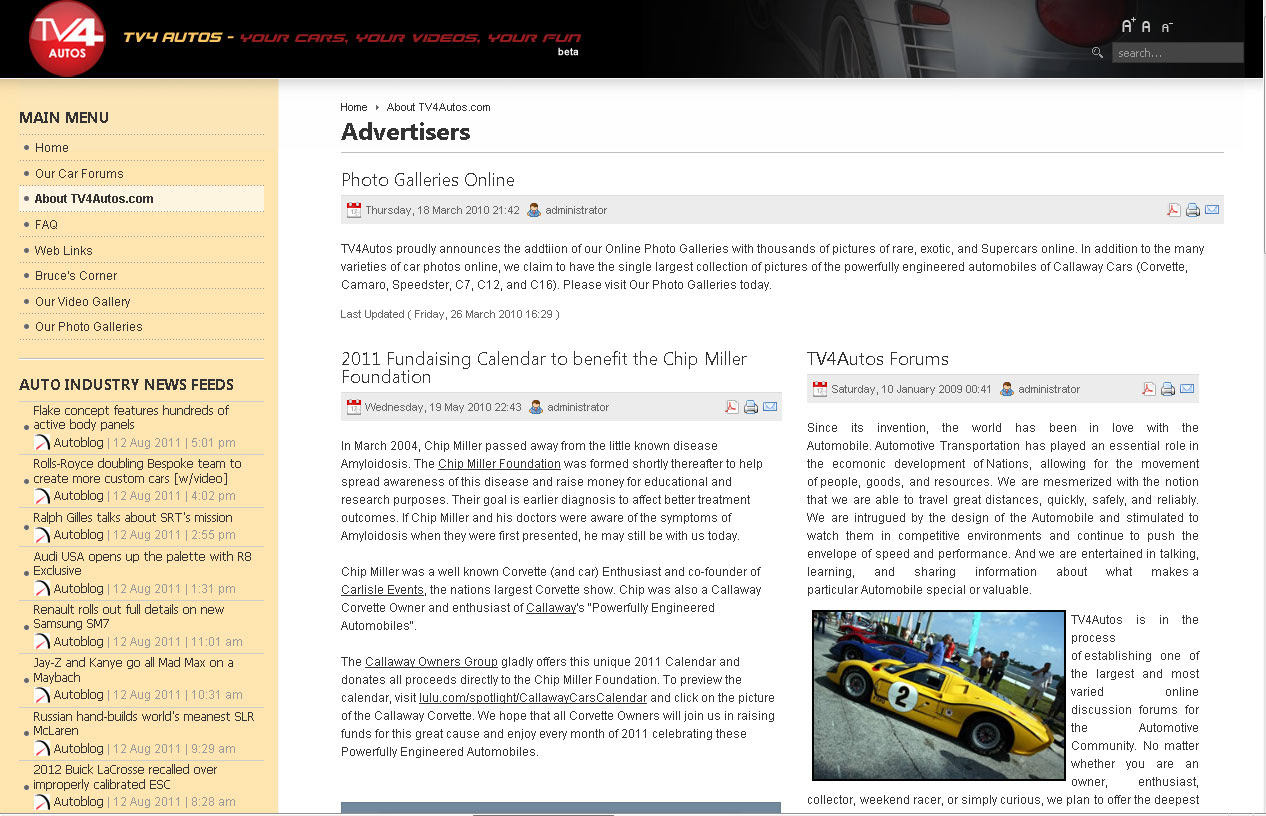Reset font size with middle A icon
This screenshot has height=816, width=1266.
pos(1146,27)
